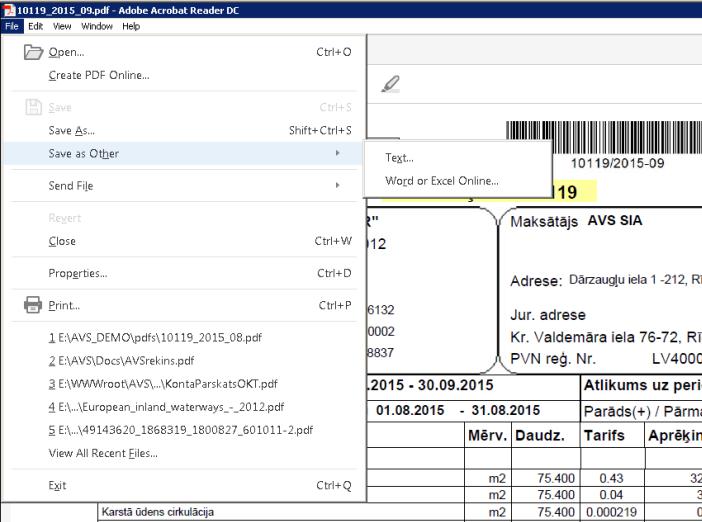The width and height of the screenshot is (702, 522).
Task: Select Create PDF Online...
Action: click(x=184, y=75)
